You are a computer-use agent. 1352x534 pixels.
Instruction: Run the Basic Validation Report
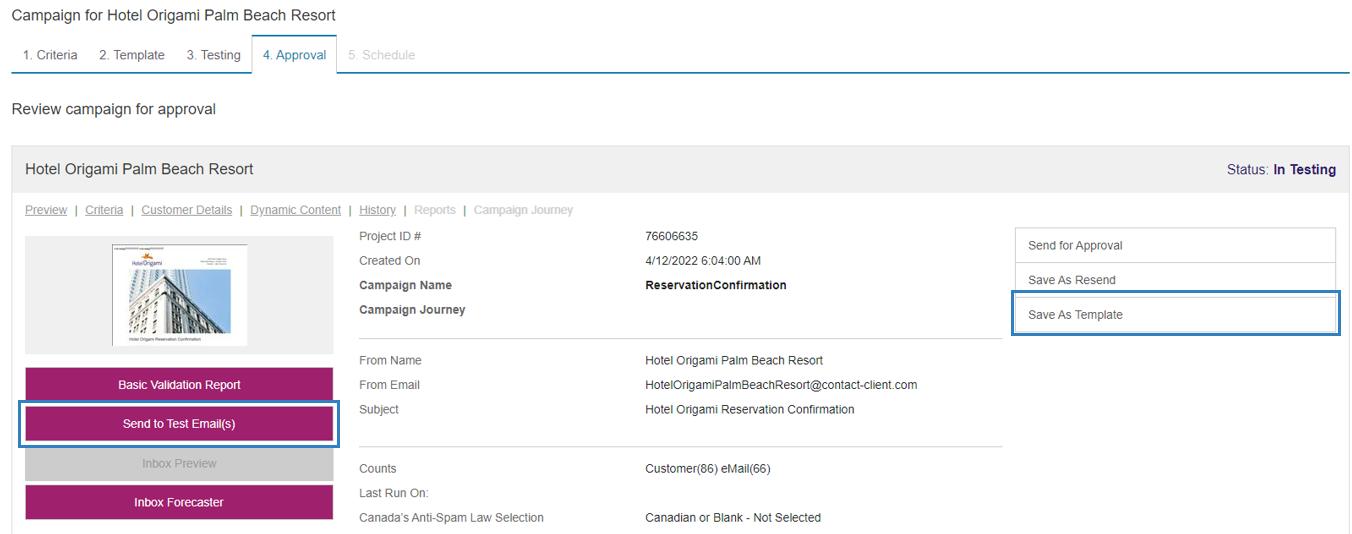(x=179, y=385)
